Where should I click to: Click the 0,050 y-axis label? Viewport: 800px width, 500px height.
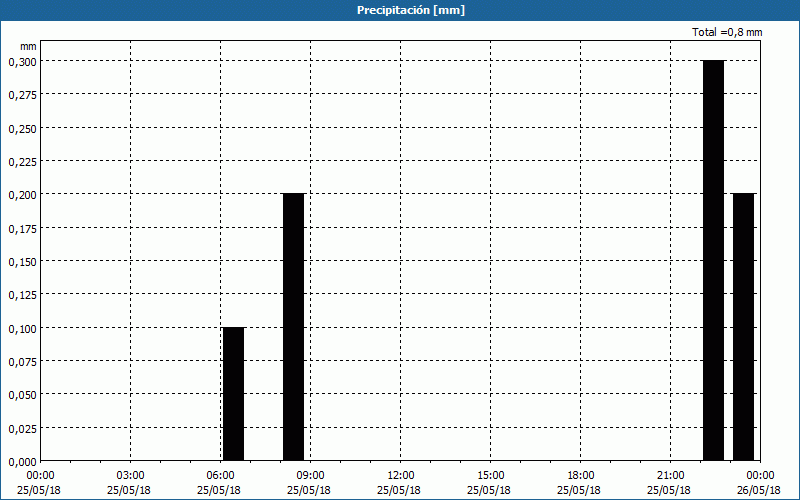click(x=22, y=395)
